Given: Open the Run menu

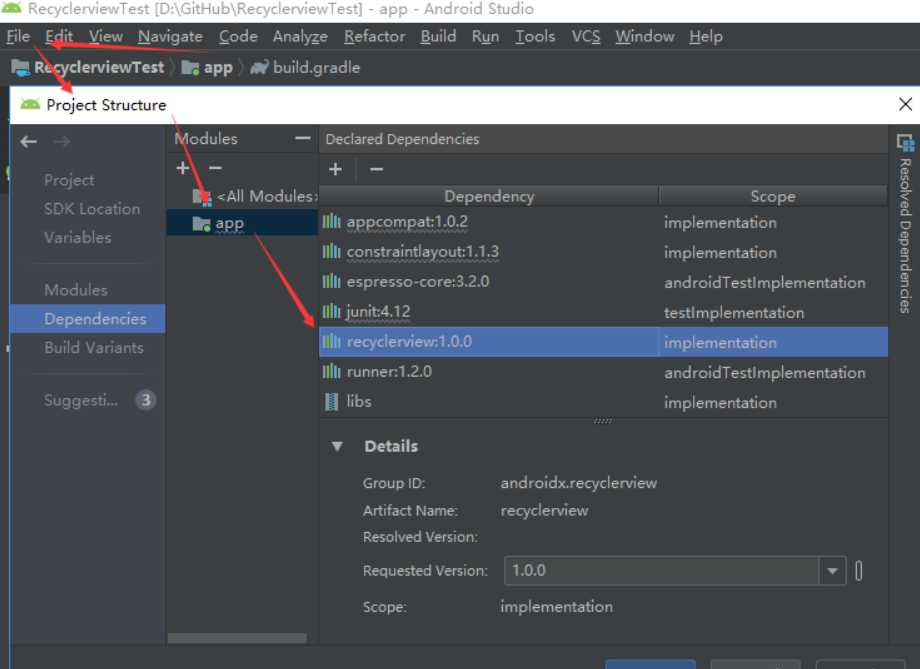Looking at the screenshot, I should (x=485, y=36).
